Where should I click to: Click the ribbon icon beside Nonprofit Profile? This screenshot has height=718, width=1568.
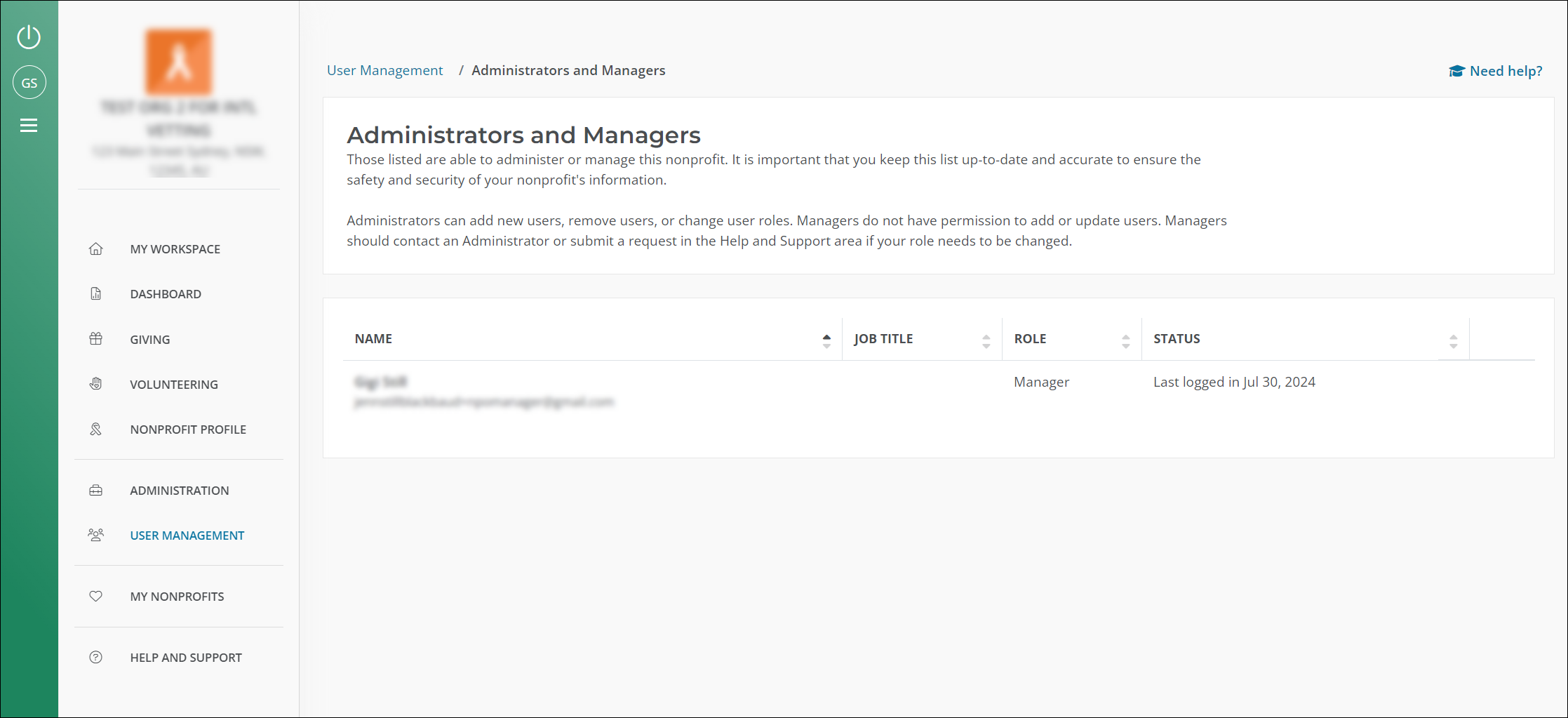[96, 430]
